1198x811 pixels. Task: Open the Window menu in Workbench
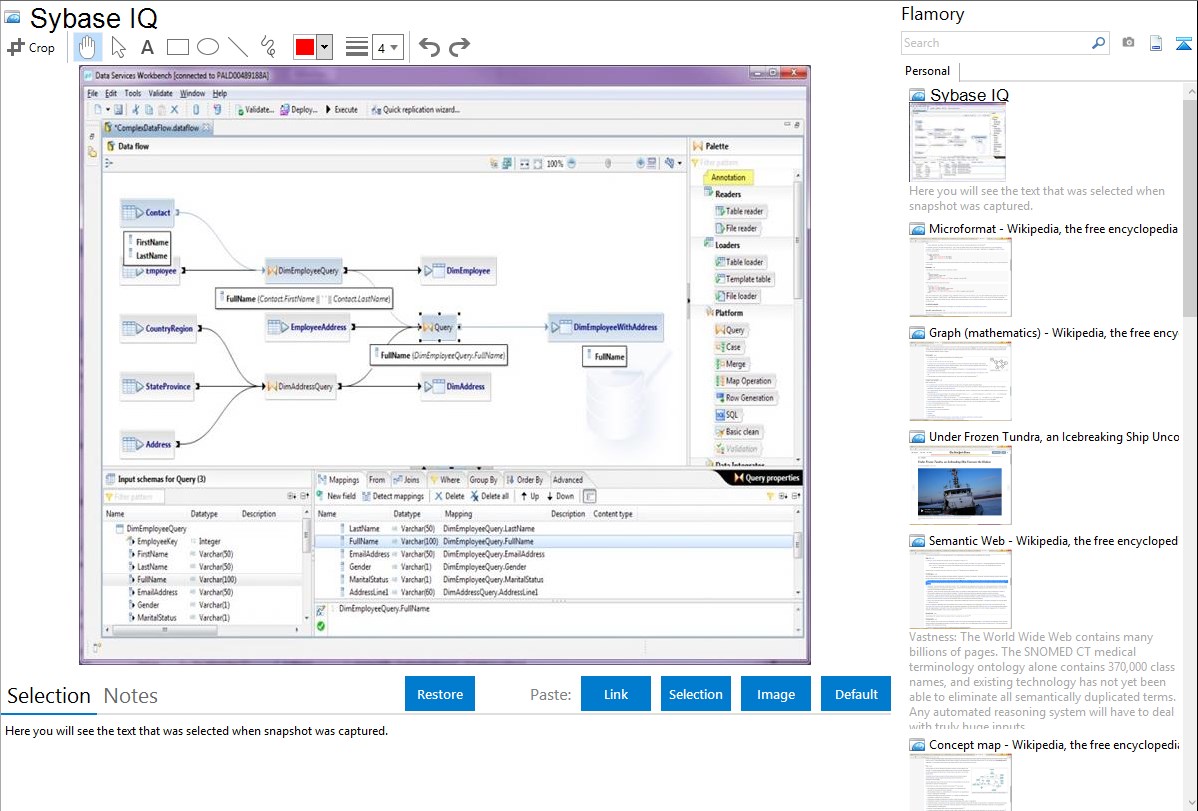pos(193,93)
